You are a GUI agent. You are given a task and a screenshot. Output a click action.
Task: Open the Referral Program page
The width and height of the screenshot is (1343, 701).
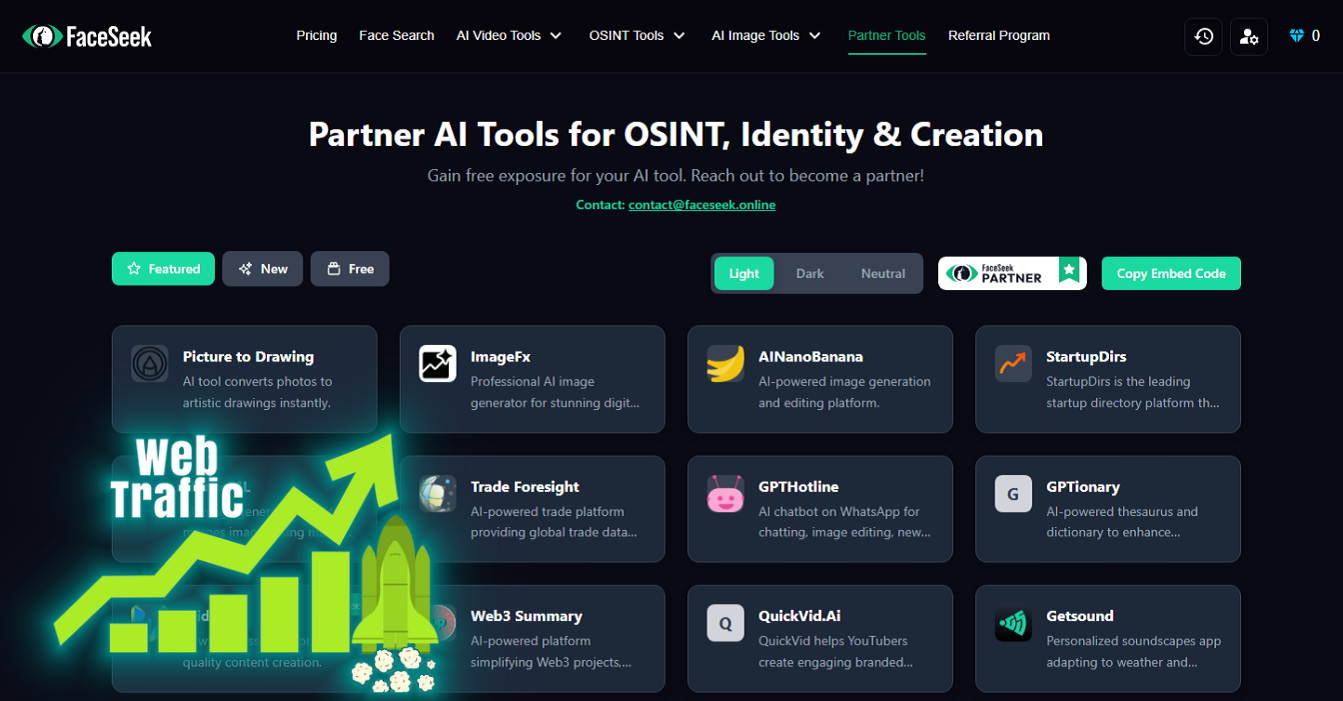point(998,36)
